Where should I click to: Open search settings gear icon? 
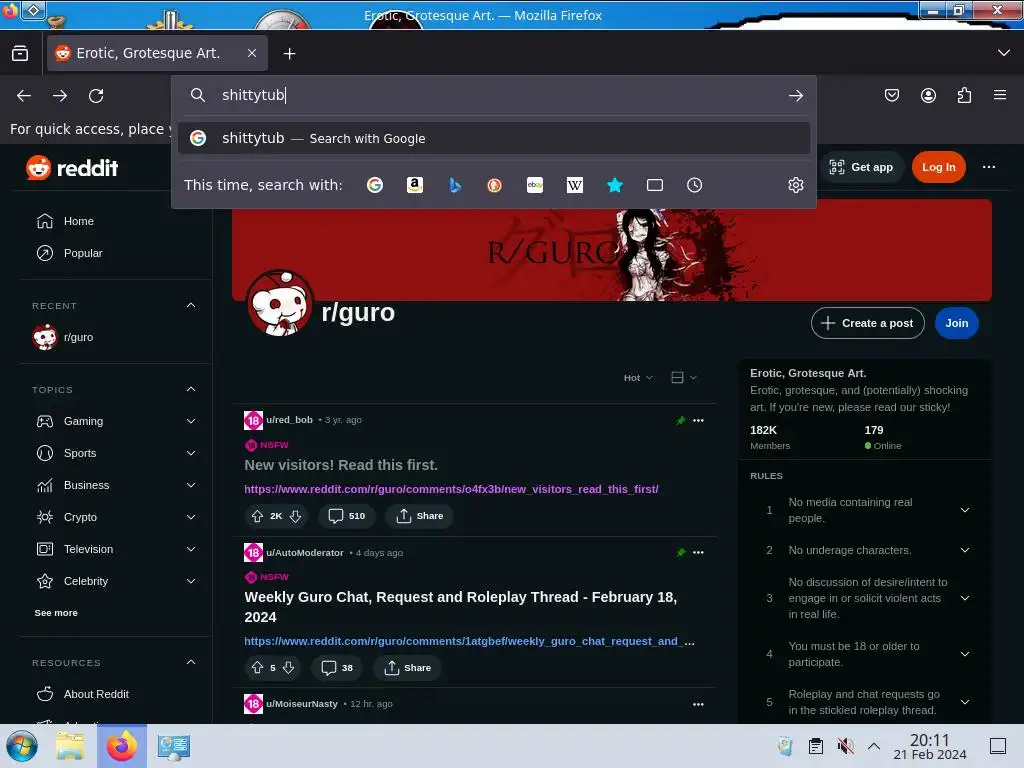click(795, 185)
